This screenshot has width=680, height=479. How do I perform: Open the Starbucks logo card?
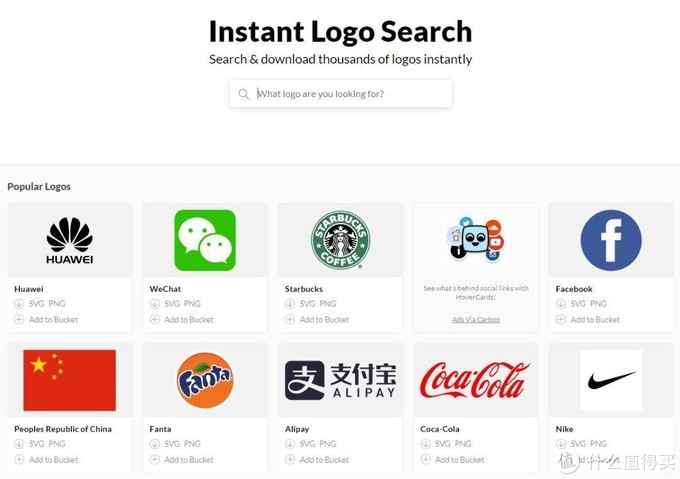(x=340, y=240)
